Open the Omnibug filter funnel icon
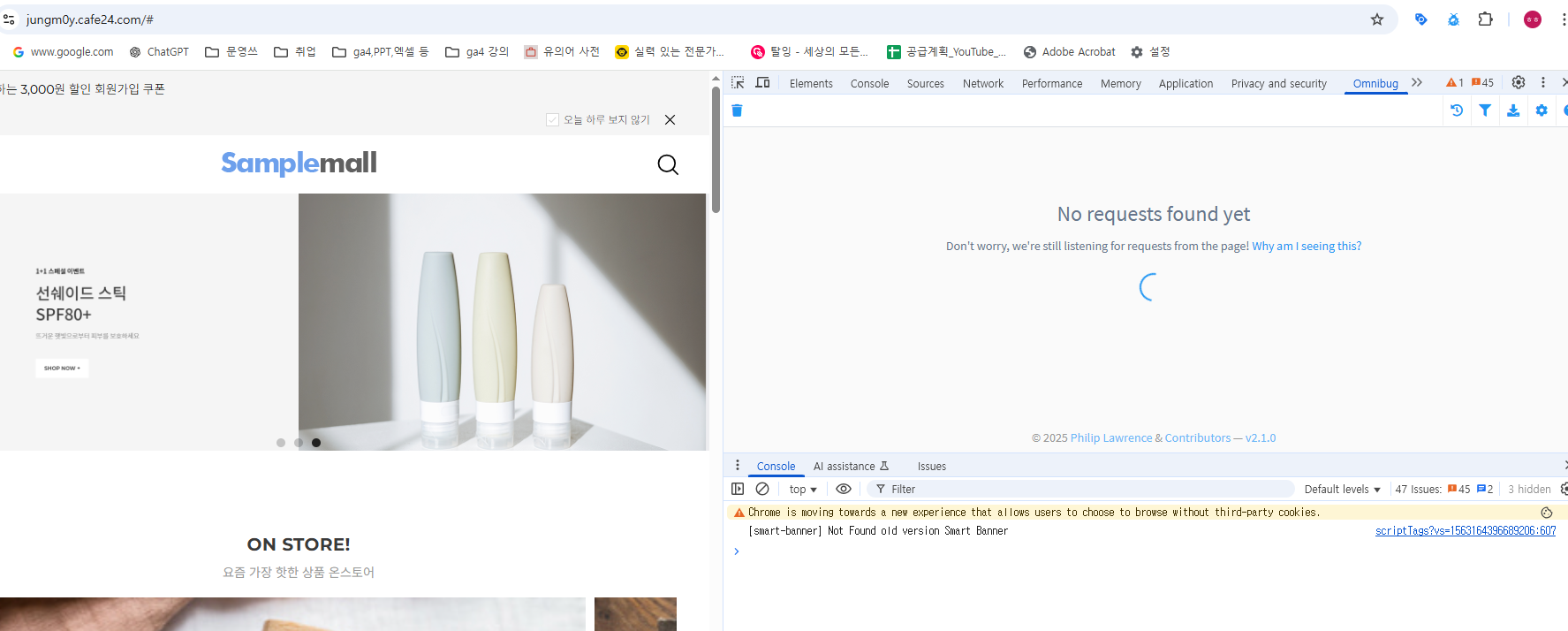Screen dimensions: 1568x631 pos(1485,110)
